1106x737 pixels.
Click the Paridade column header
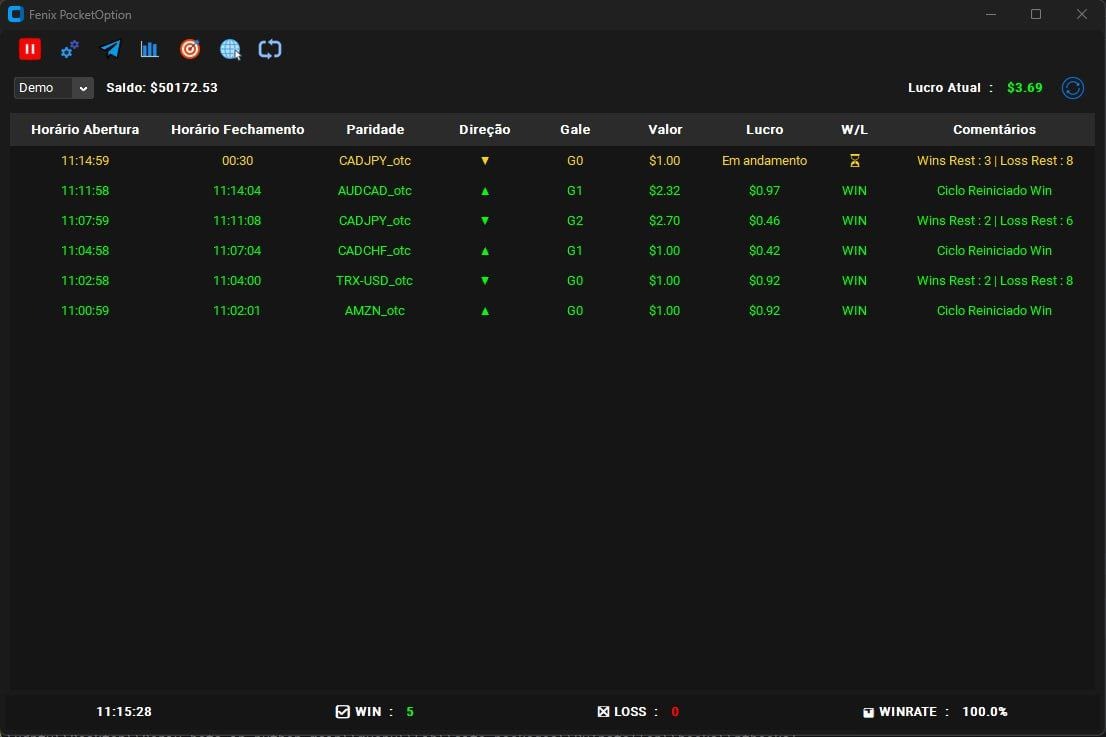tap(375, 129)
